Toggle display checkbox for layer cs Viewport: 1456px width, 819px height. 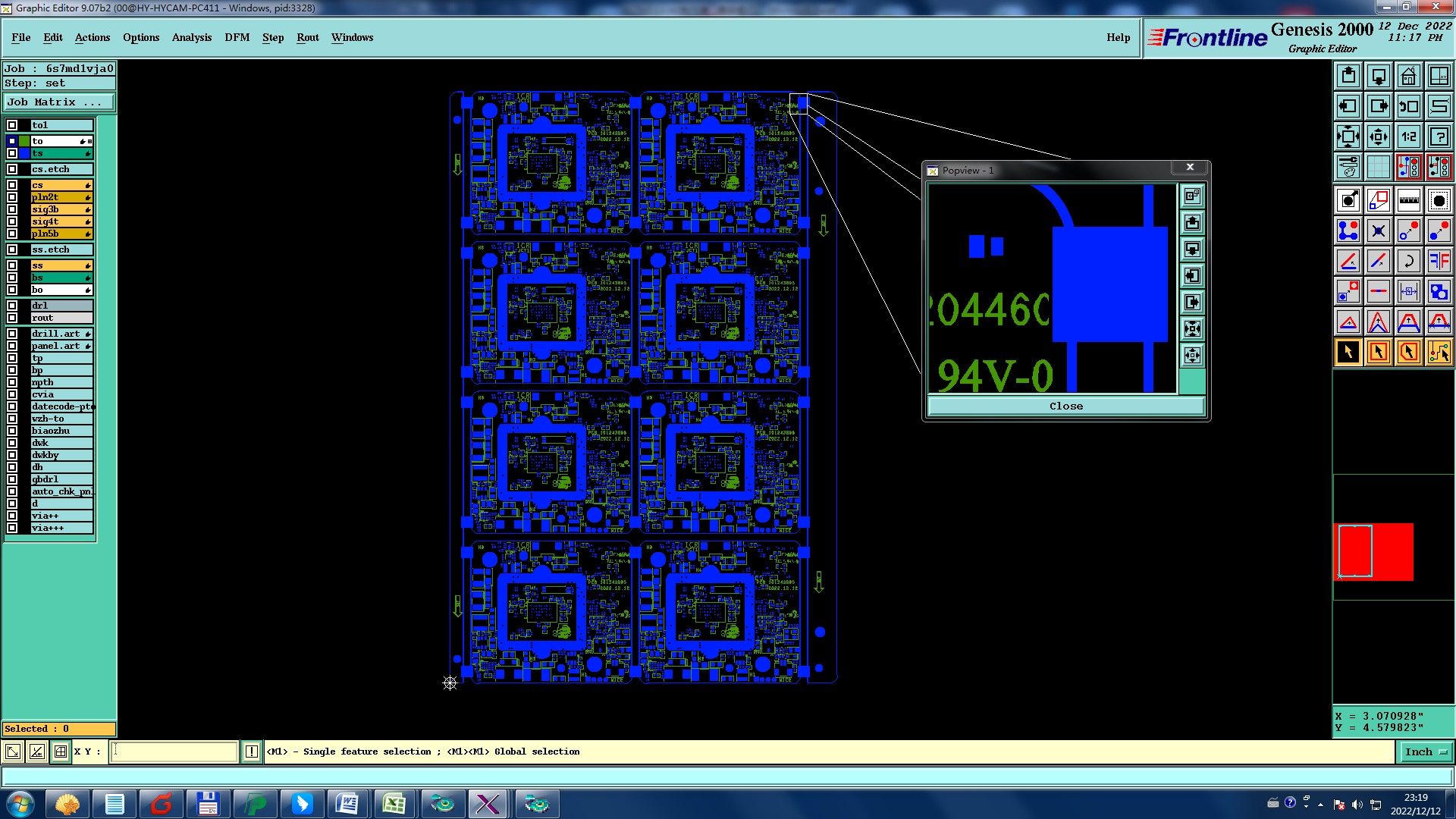tap(12, 185)
